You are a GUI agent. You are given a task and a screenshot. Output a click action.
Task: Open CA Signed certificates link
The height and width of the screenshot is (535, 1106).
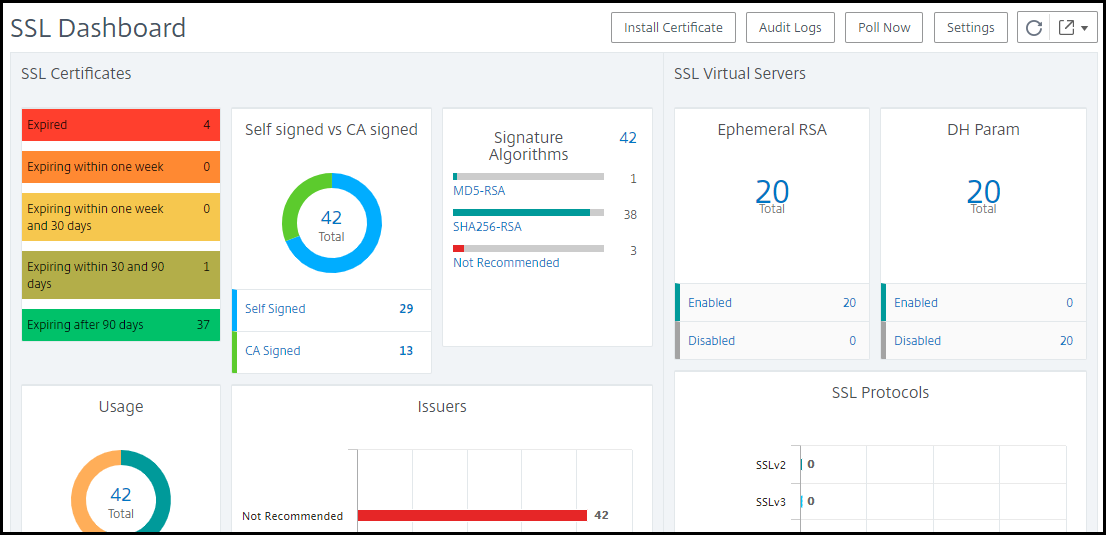pyautogui.click(x=272, y=351)
